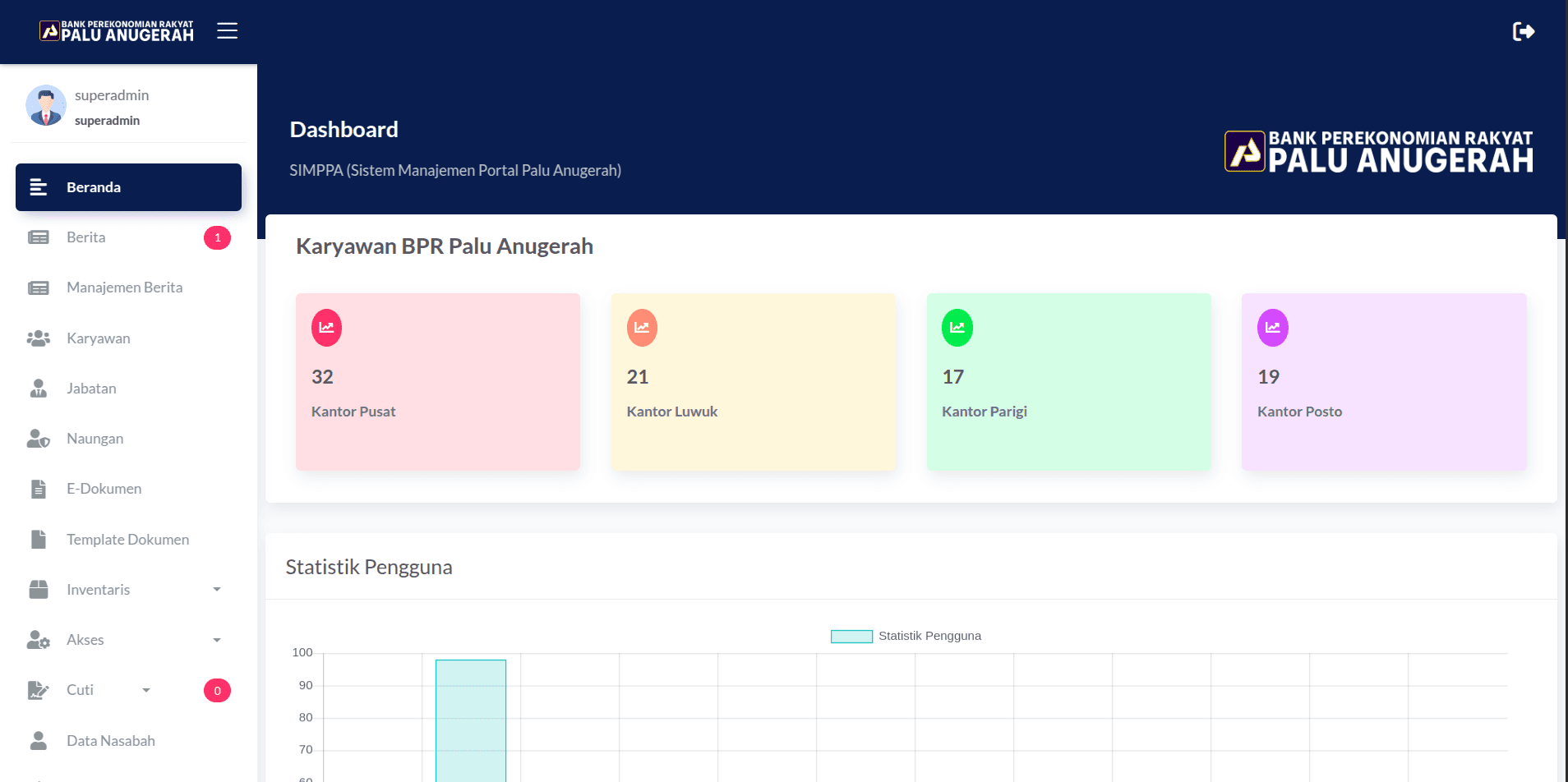
Task: Select the chart icon on Kantor Pusat card
Action: click(326, 327)
